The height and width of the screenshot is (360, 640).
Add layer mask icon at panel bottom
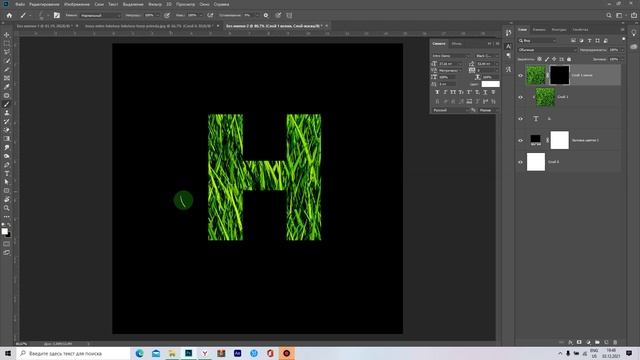point(579,342)
